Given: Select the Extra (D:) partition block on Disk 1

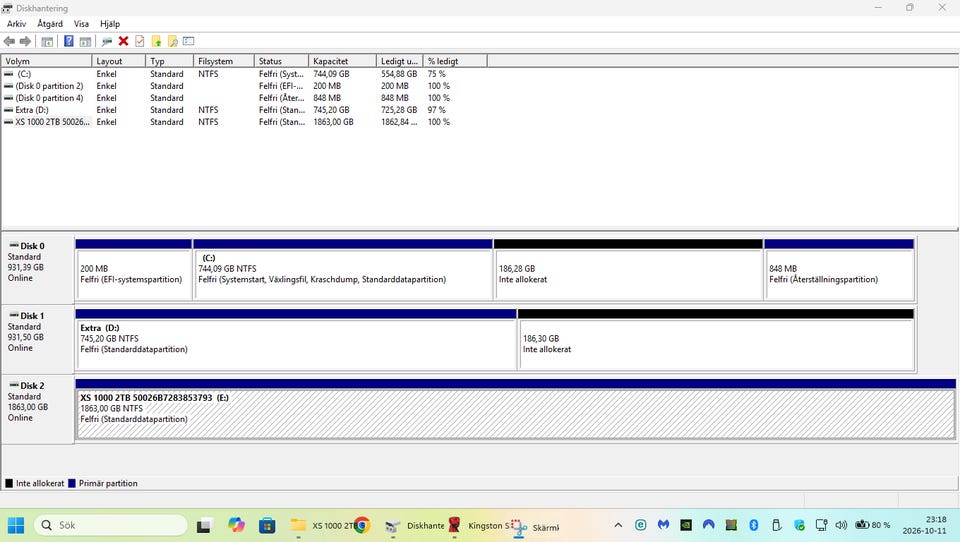Looking at the screenshot, I should click(296, 339).
